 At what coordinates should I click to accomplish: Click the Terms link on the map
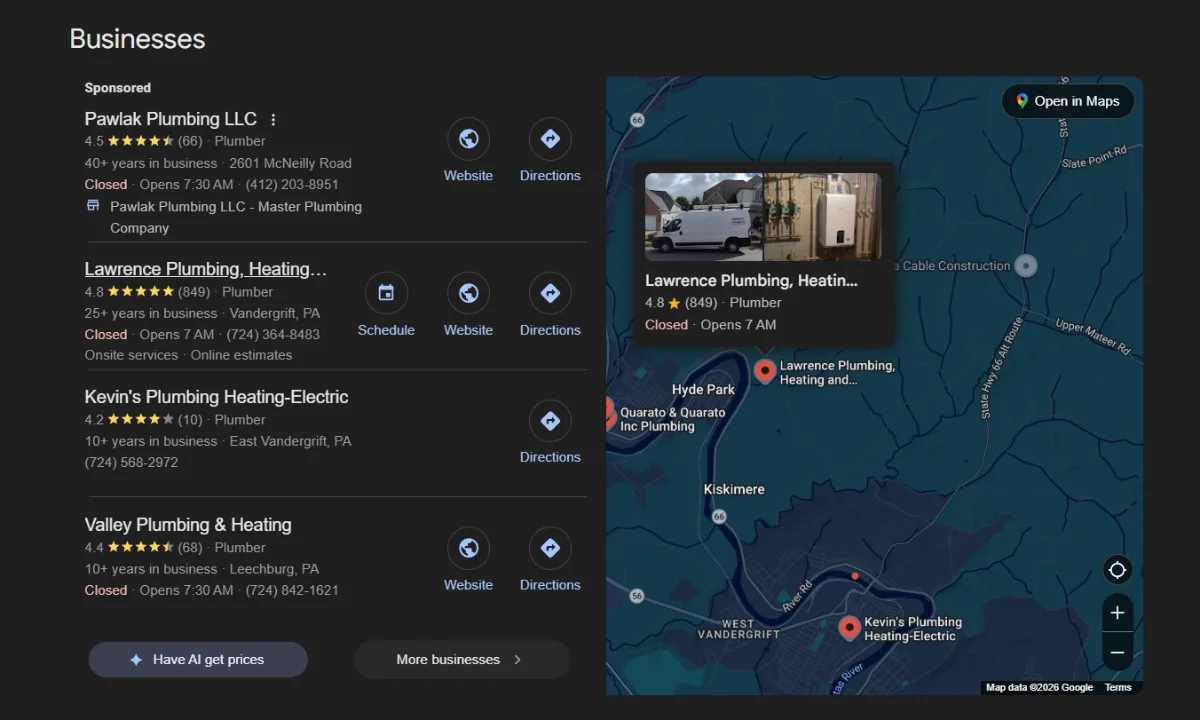coord(1118,687)
